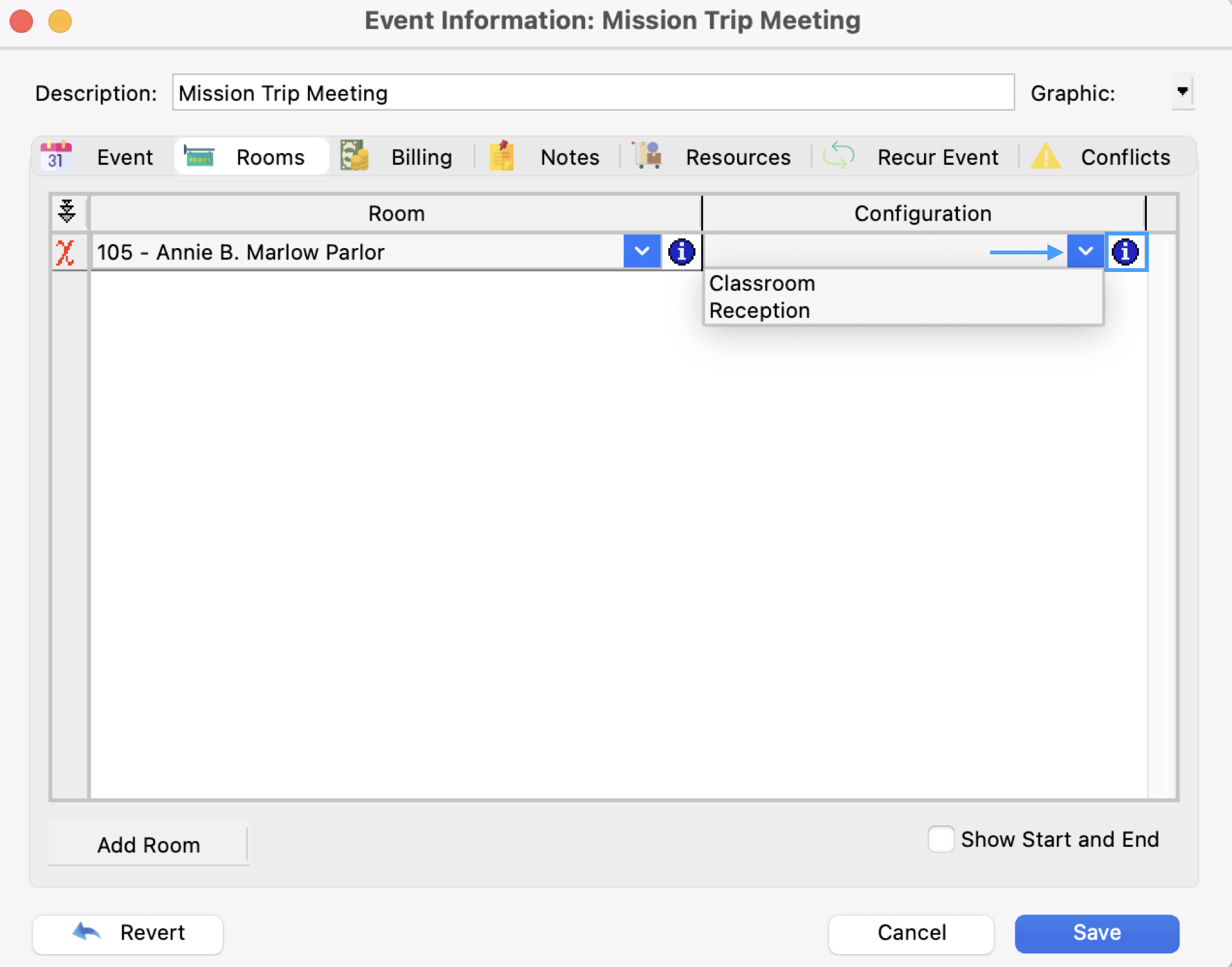1232x967 pixels.
Task: Expand the Room selection dropdown
Action: 642,252
